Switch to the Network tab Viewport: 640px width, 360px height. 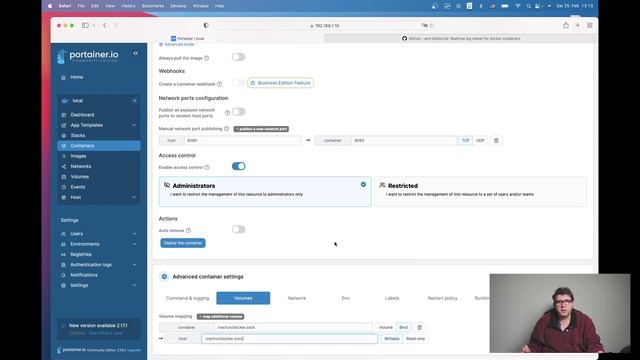tap(297, 298)
